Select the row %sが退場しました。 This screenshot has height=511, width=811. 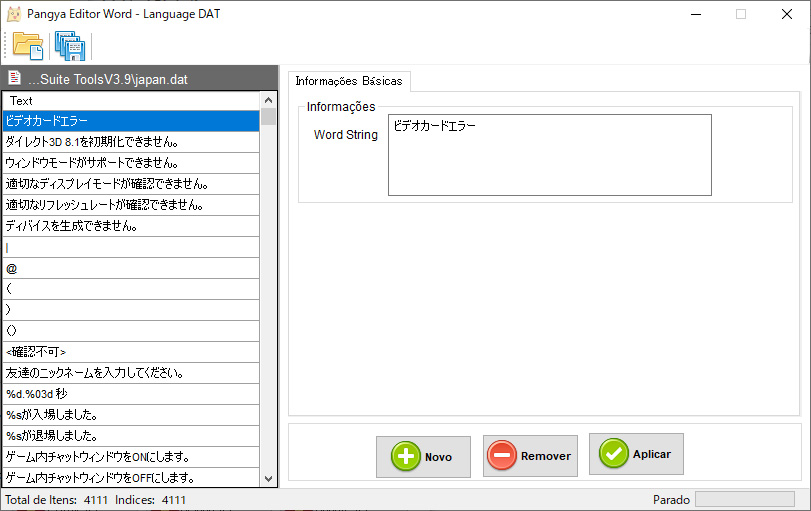tap(131, 436)
